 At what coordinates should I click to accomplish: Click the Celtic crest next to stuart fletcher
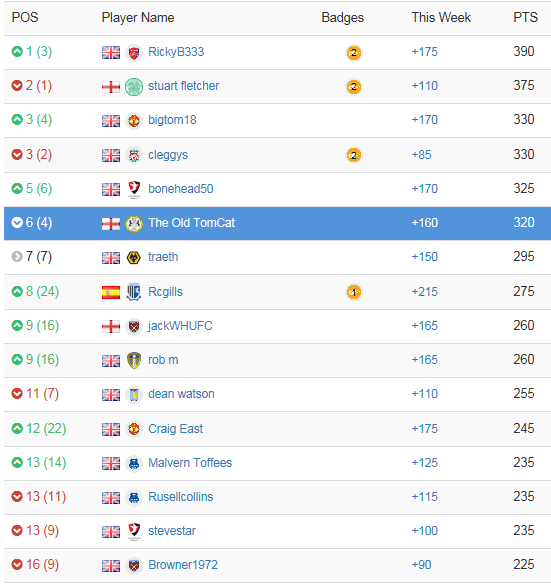point(134,87)
